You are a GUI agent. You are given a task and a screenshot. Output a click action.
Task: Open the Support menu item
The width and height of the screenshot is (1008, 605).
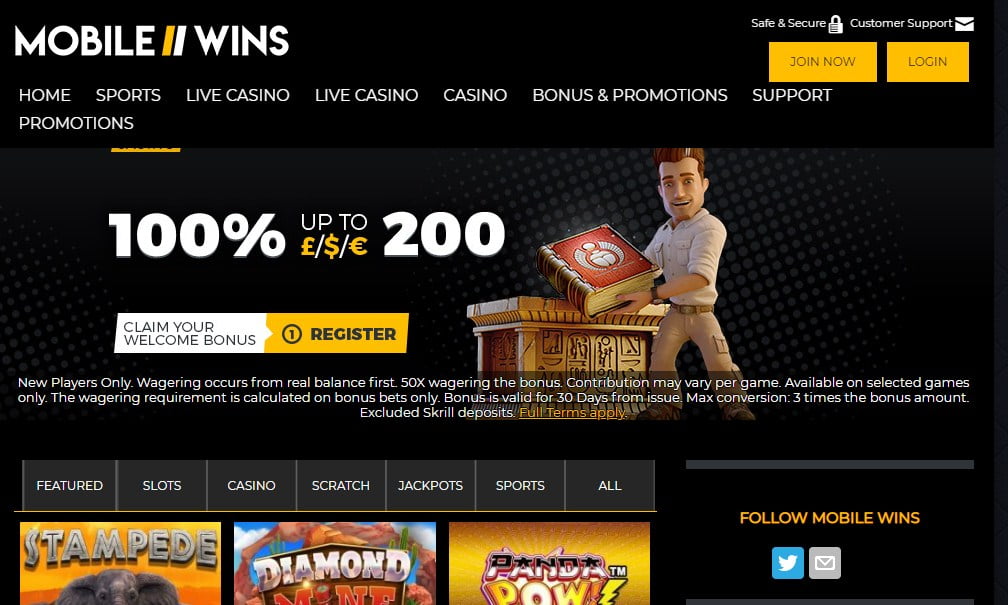click(x=791, y=95)
